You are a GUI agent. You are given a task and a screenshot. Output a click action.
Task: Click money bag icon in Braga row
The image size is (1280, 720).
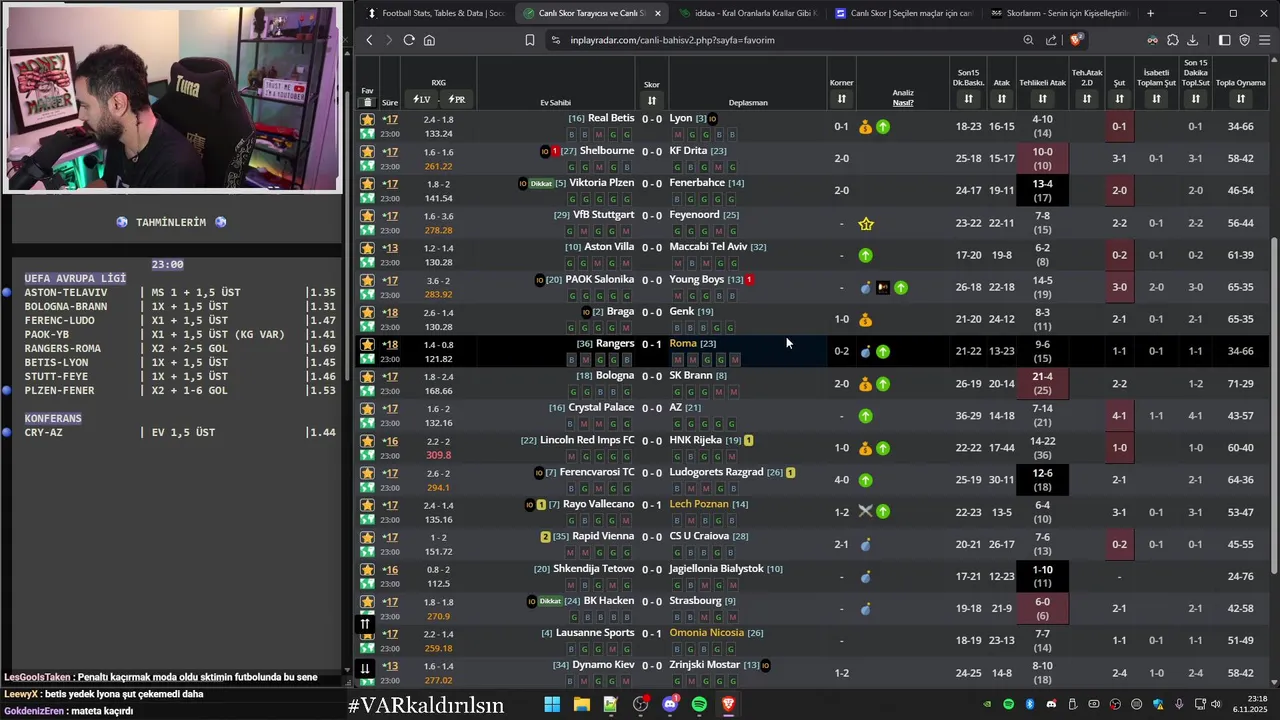tap(866, 320)
